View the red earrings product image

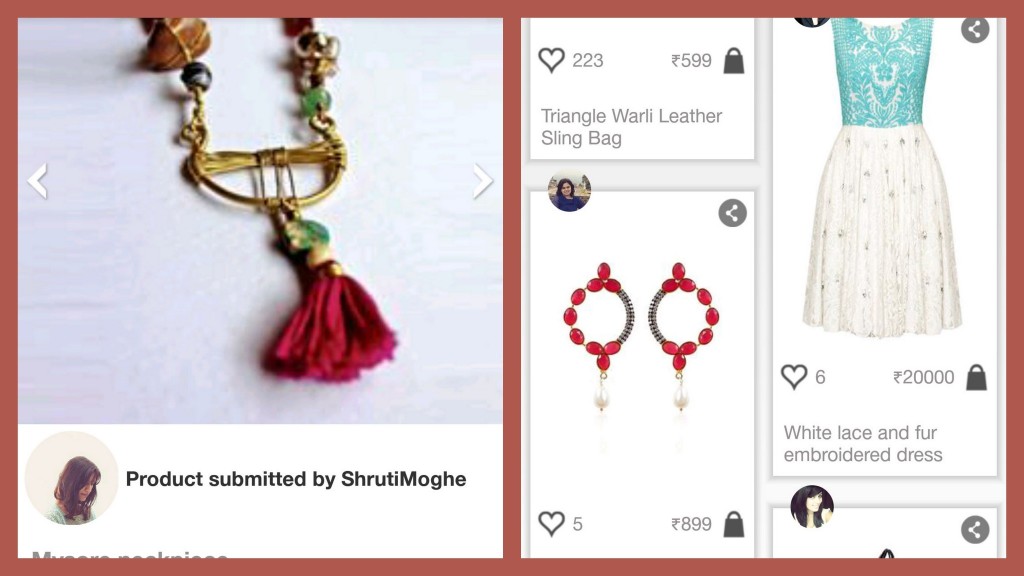641,336
